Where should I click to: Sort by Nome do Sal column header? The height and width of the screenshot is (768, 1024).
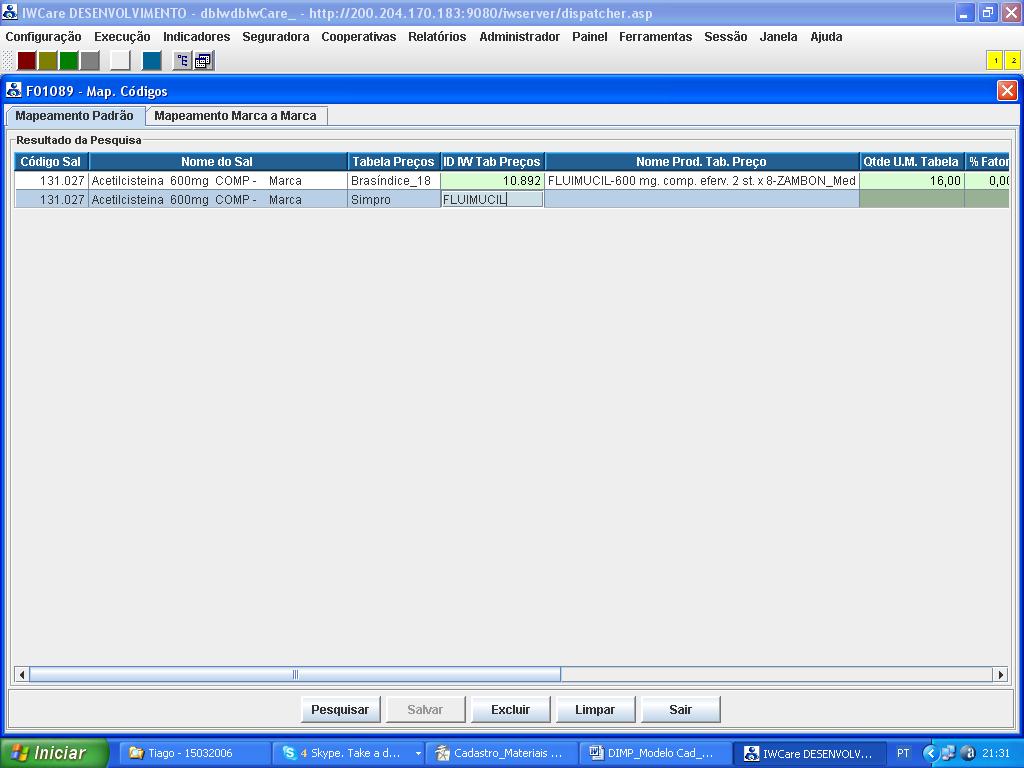(x=217, y=162)
